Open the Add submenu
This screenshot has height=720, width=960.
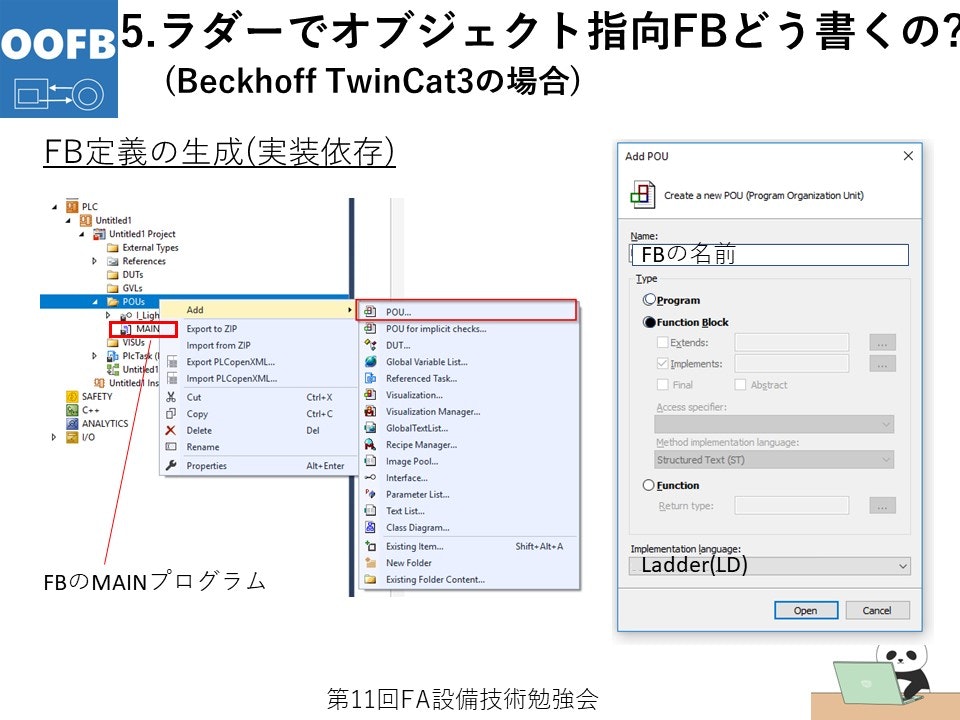(258, 310)
